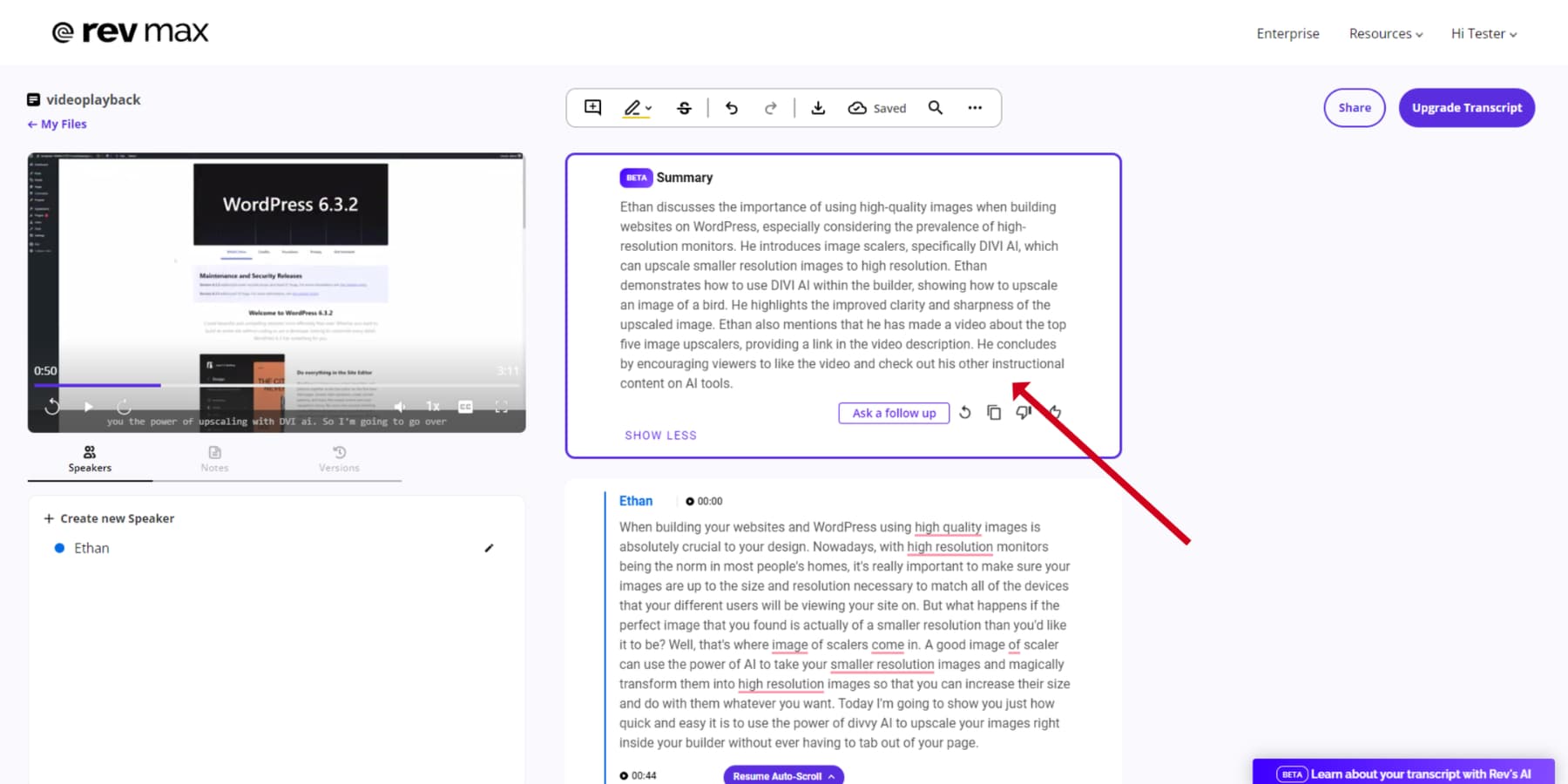
Task: Regenerate the summary using the refresh icon
Action: (965, 413)
